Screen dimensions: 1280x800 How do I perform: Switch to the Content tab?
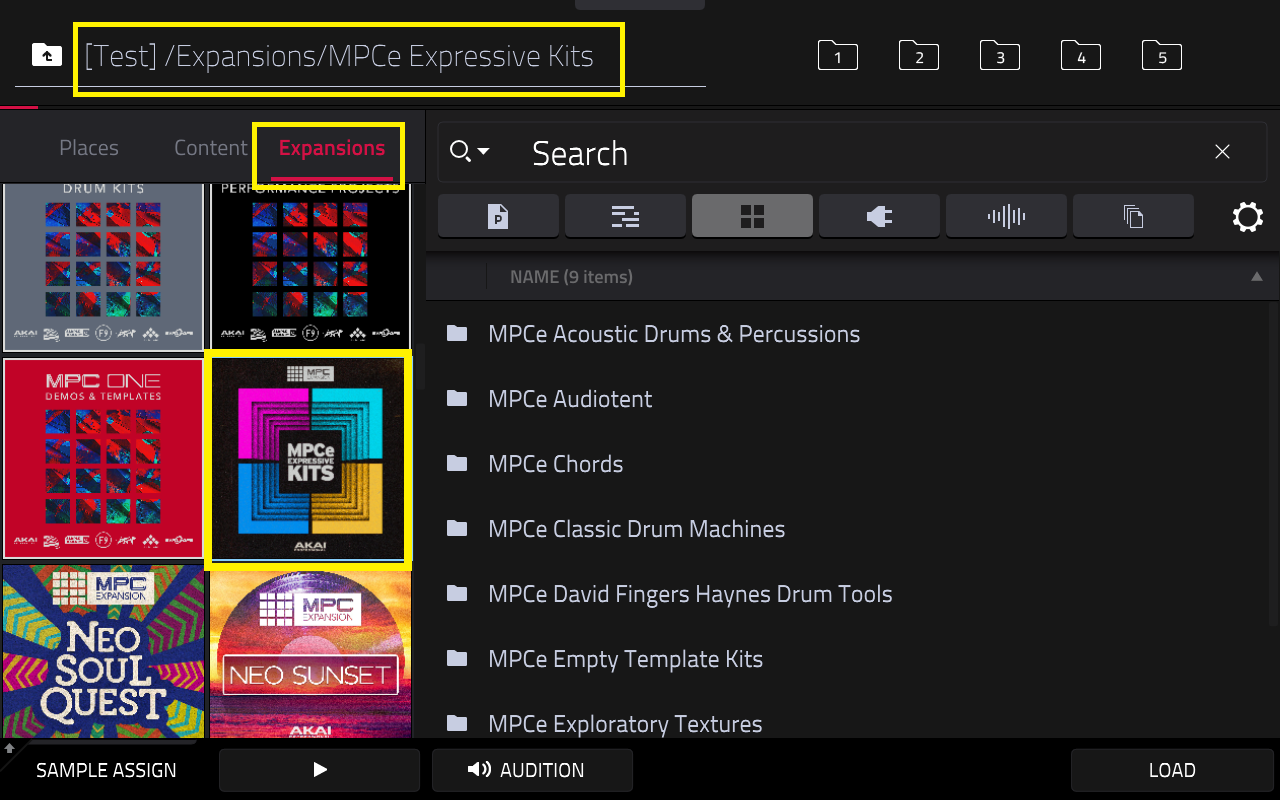[210, 148]
